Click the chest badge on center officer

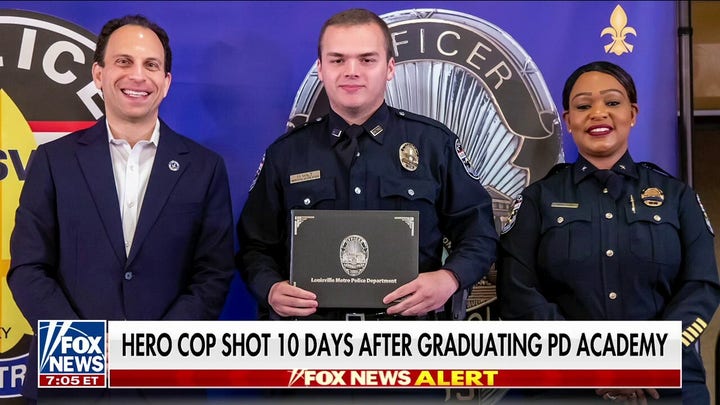point(409,157)
